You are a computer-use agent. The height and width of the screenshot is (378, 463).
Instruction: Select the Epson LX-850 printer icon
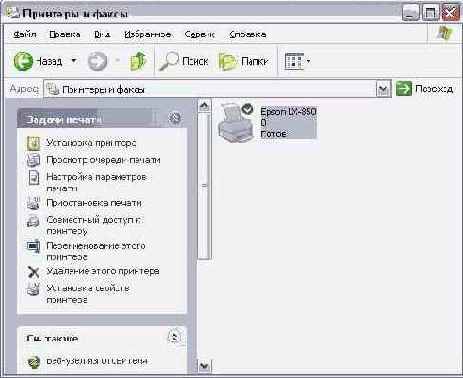235,123
